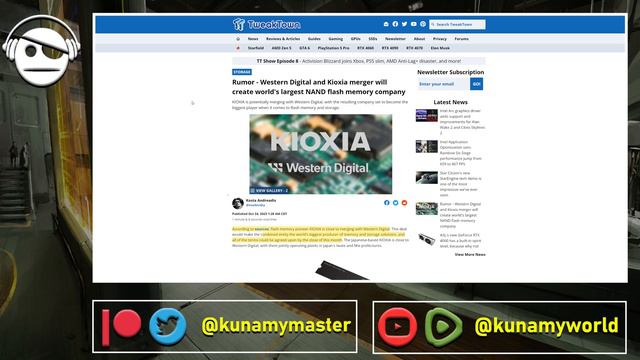Image resolution: width=640 pixels, height=360 pixels.
Task: Open the Newsletter menu item
Action: pos(395,39)
